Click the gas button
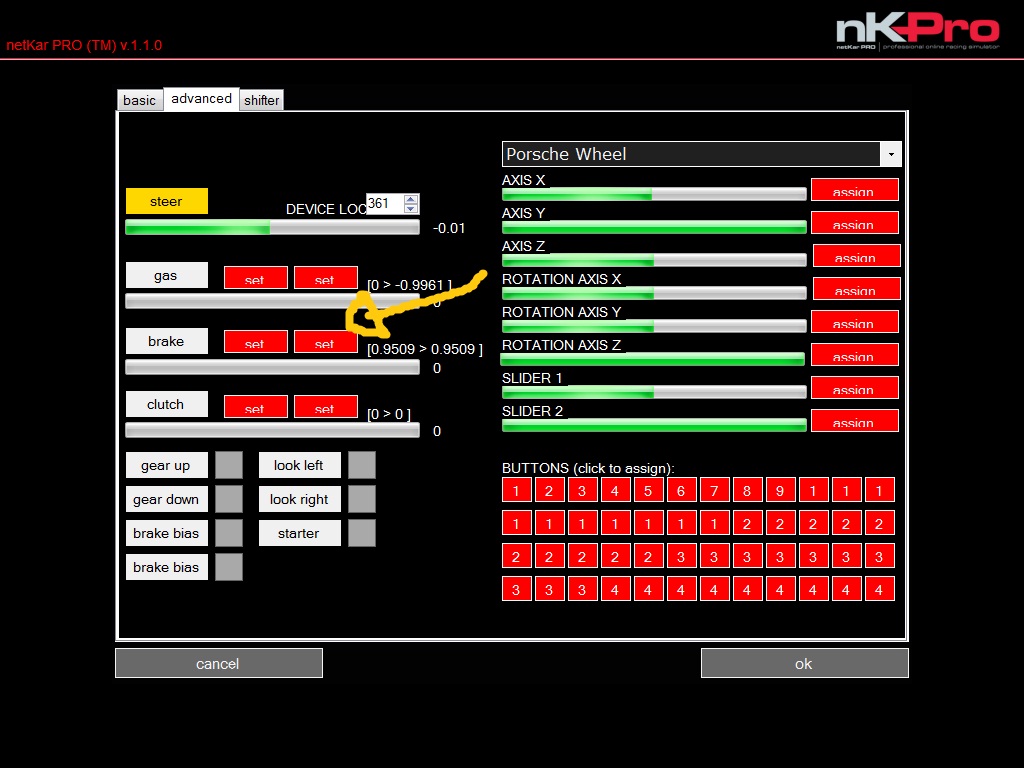1024x768 pixels. [x=167, y=276]
